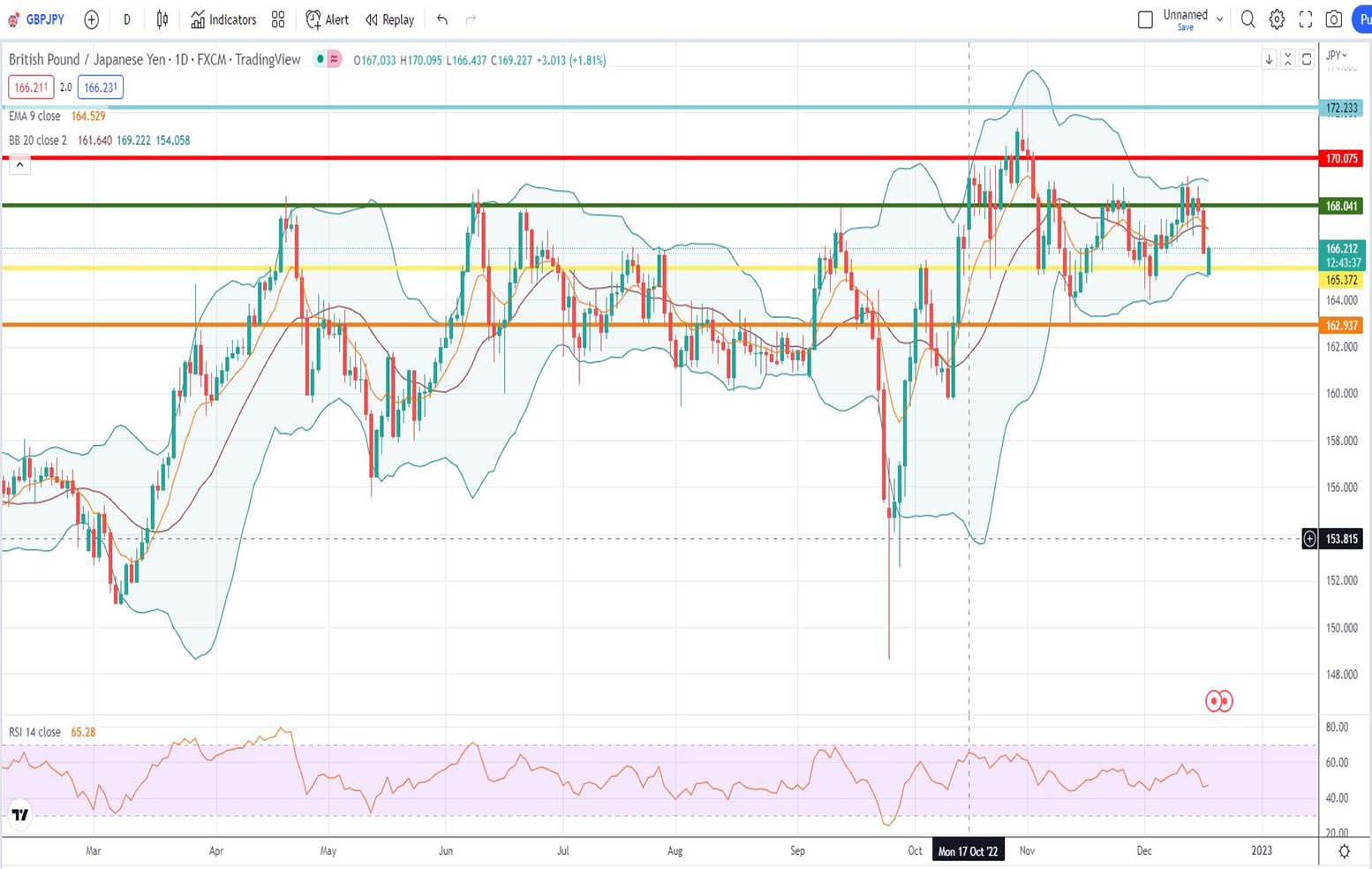Open the JPY price unit dropdown
This screenshot has width=1372, height=869.
[1336, 55]
